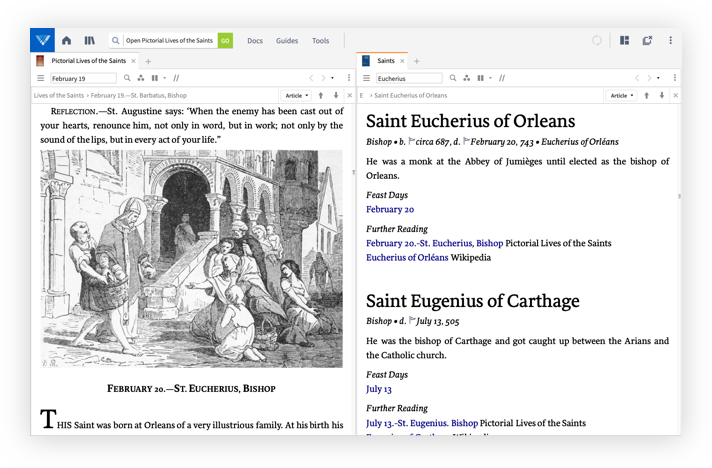Click the St. Eucherius engraving illustration
Image resolution: width=712 pixels, height=468 pixels.
pos(191,259)
